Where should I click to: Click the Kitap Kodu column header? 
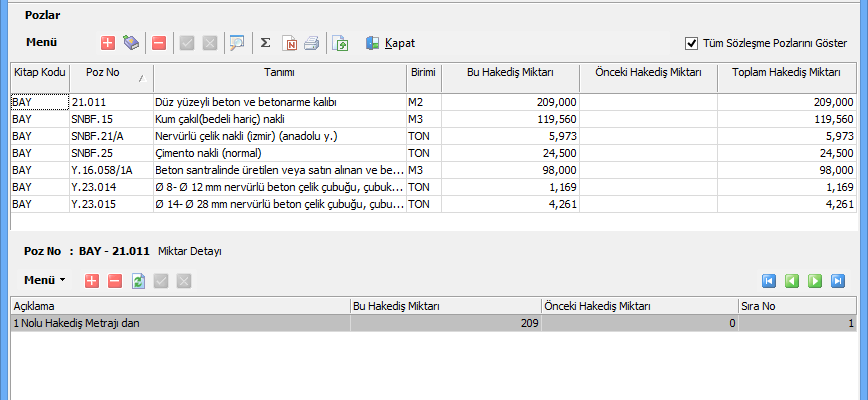coord(39,74)
